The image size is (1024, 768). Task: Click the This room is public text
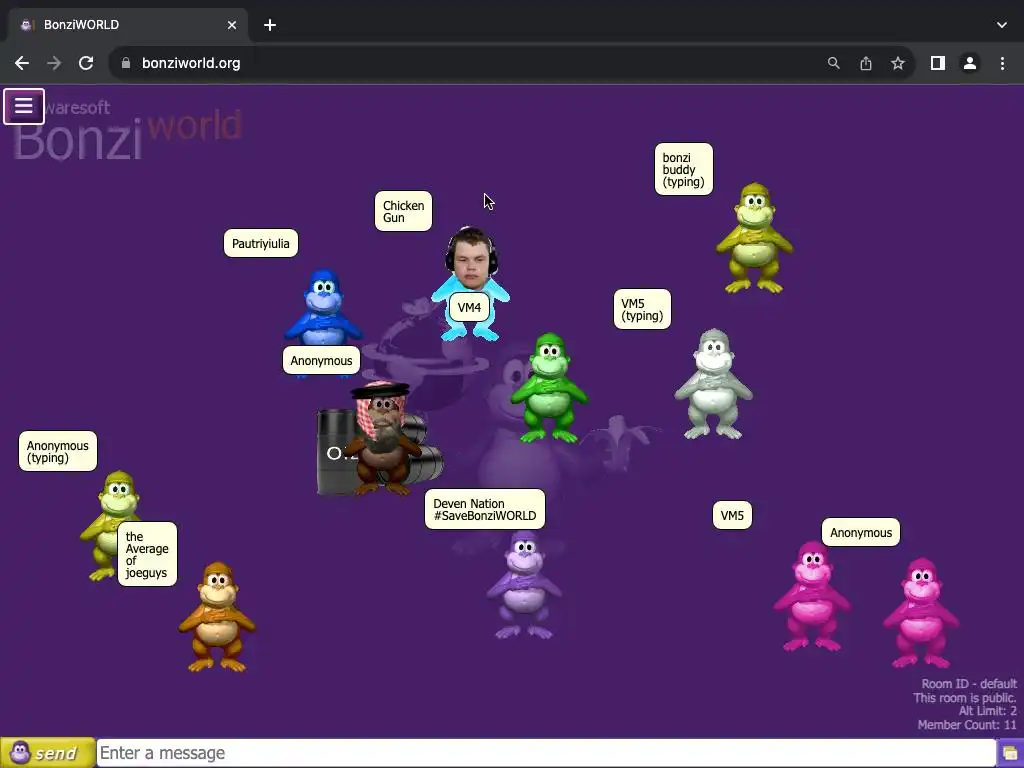pyautogui.click(x=965, y=697)
